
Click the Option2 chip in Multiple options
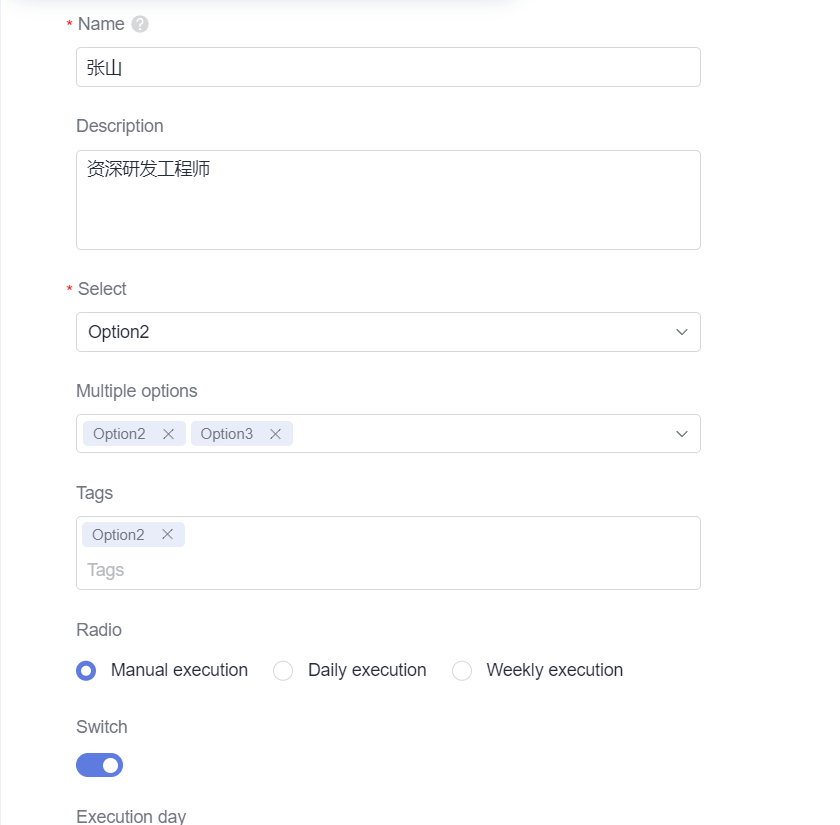click(x=119, y=433)
